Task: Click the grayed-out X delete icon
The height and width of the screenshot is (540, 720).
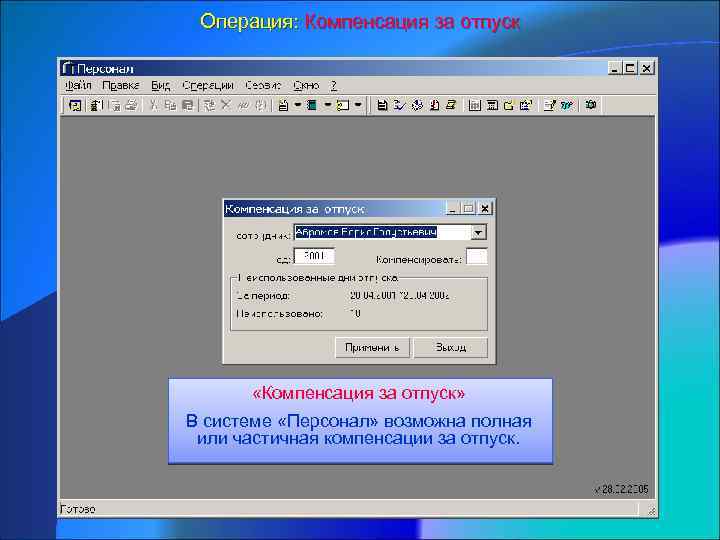Action: coord(225,105)
